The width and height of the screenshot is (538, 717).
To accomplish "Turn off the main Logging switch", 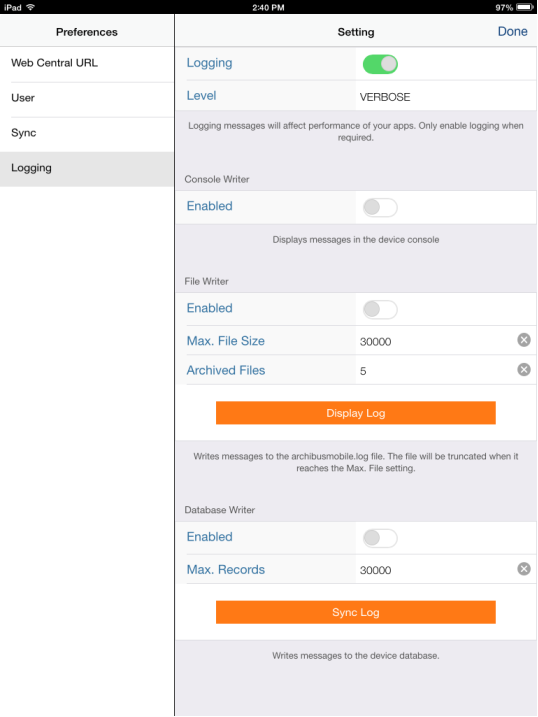I will 380,64.
